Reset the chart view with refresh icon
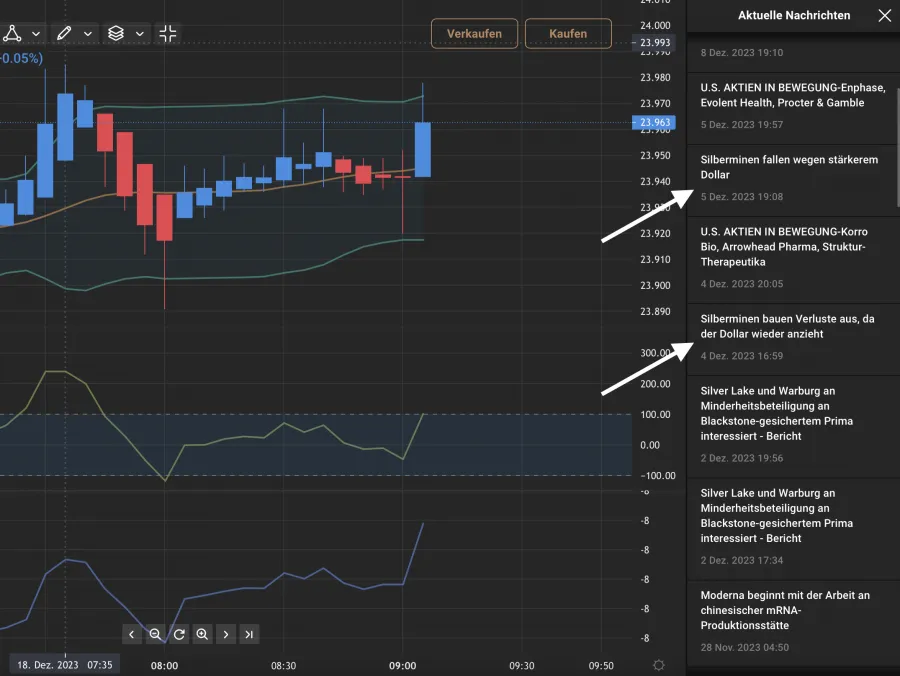This screenshot has height=676, width=900. [179, 634]
